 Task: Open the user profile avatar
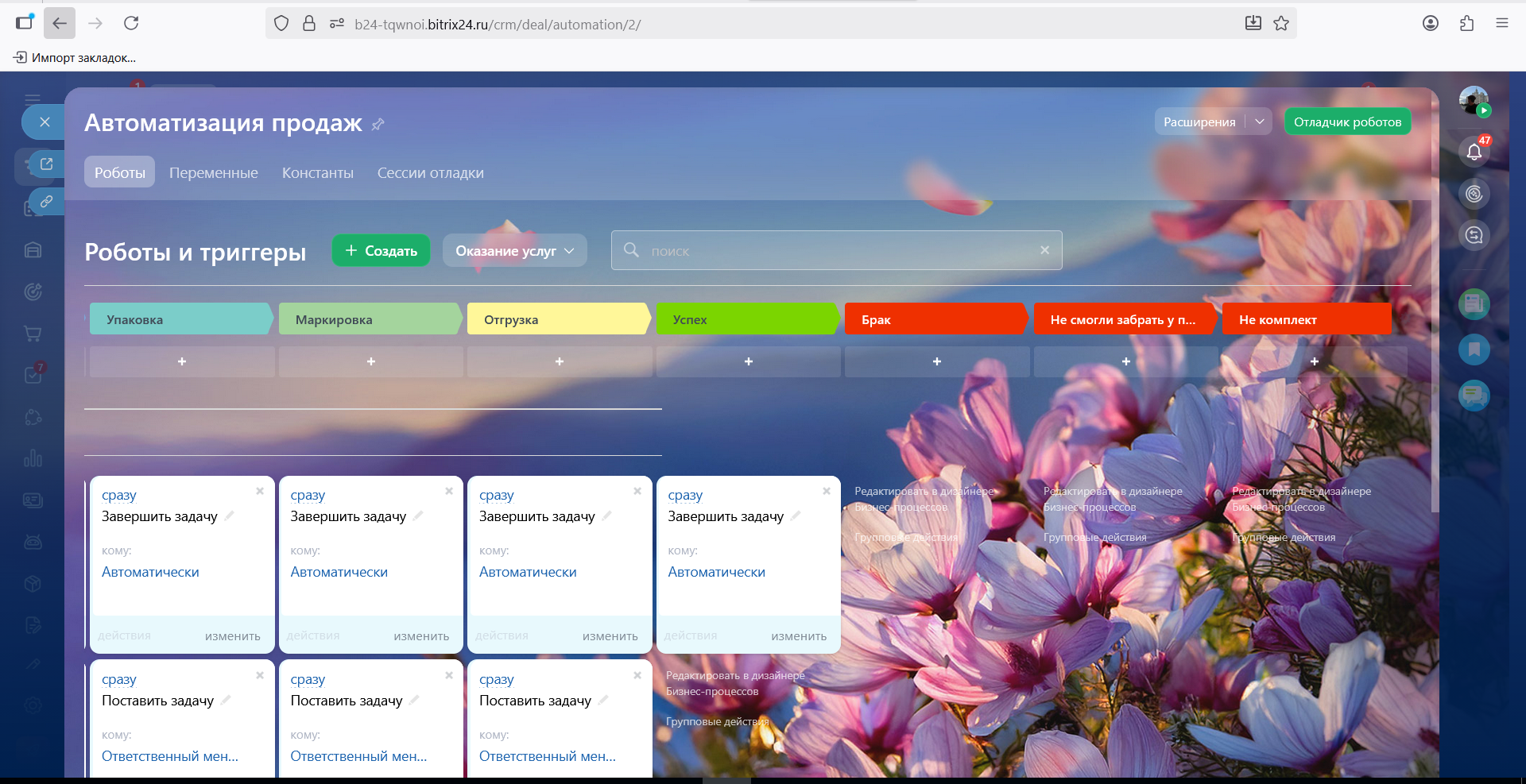click(1474, 102)
